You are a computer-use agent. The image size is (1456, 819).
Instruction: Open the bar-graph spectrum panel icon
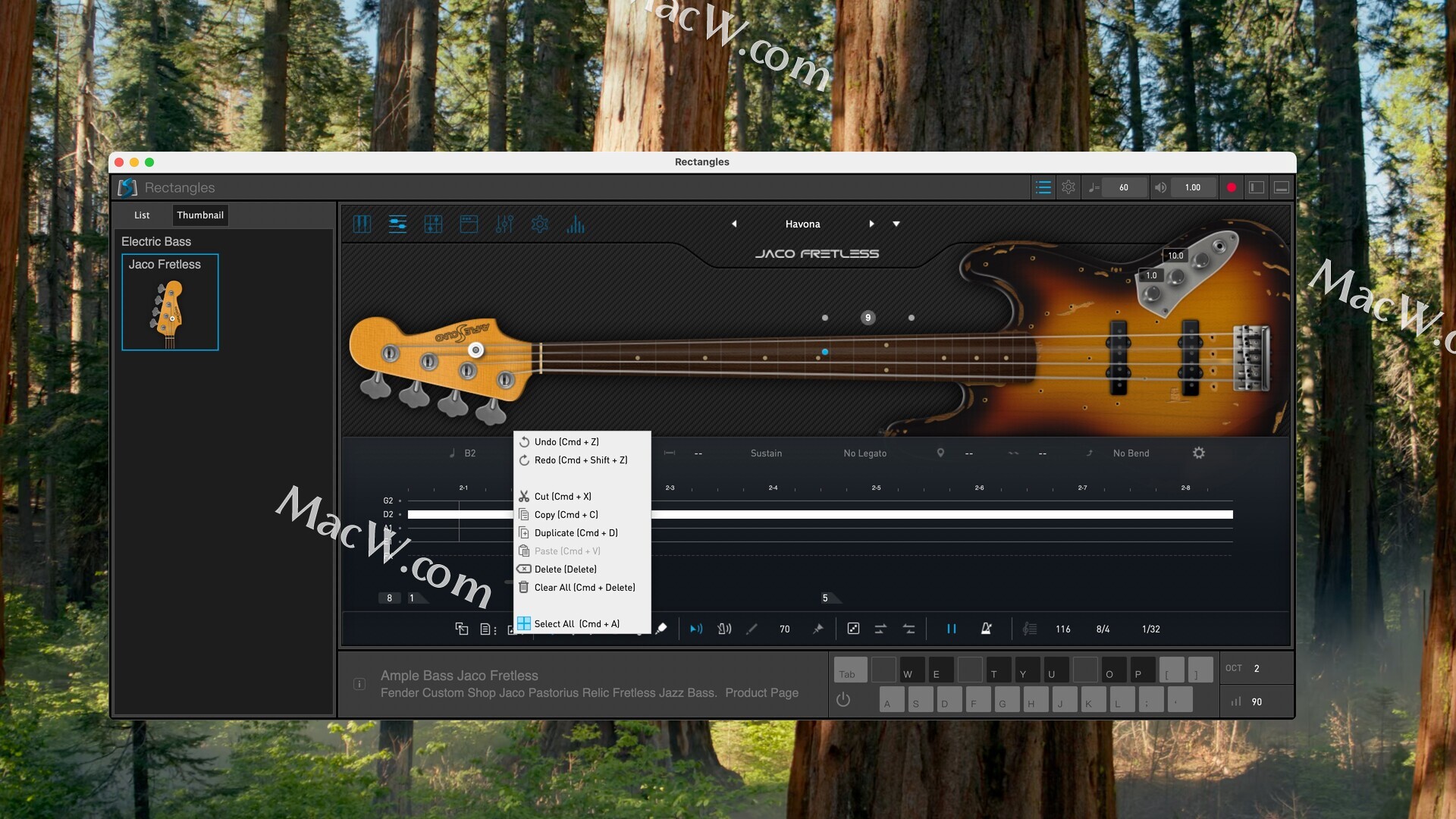point(576,224)
